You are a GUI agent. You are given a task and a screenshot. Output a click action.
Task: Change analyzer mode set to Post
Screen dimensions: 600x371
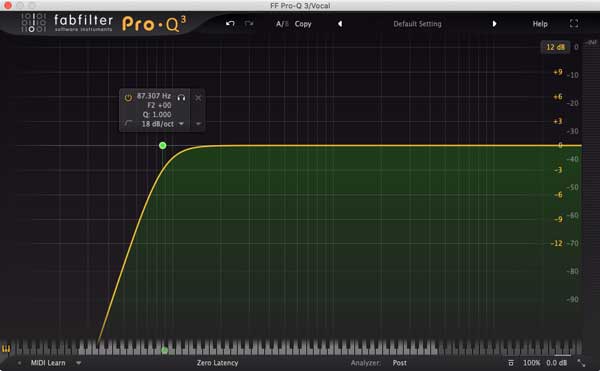click(399, 363)
